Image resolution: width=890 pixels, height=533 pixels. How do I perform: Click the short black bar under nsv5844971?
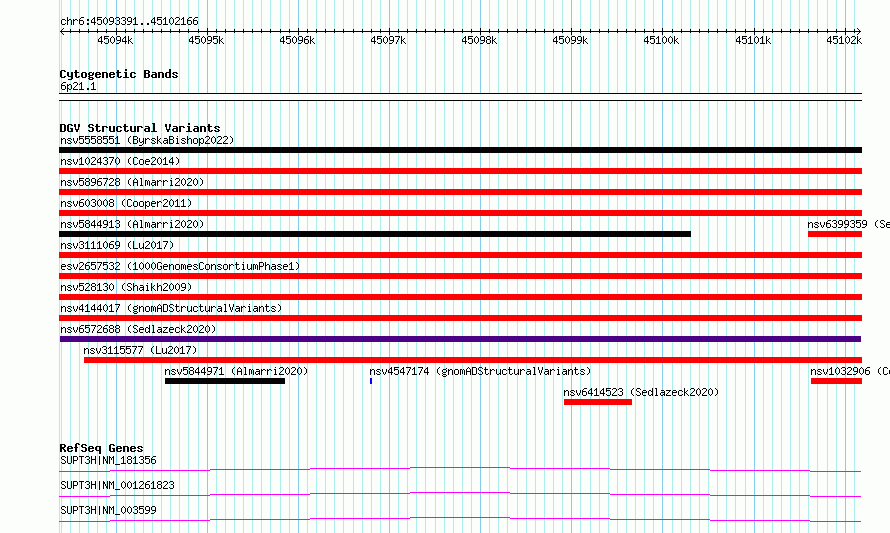pos(225,381)
